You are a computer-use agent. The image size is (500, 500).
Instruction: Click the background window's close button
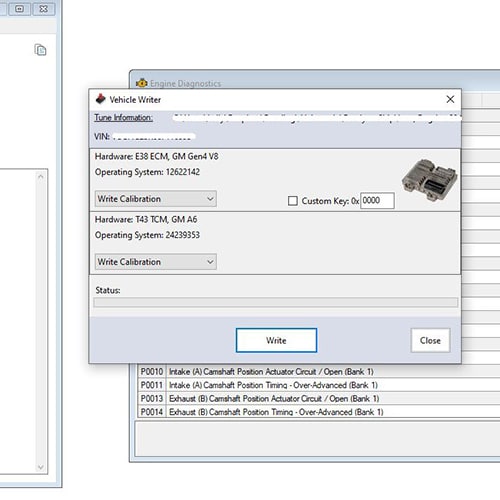[x=43, y=9]
